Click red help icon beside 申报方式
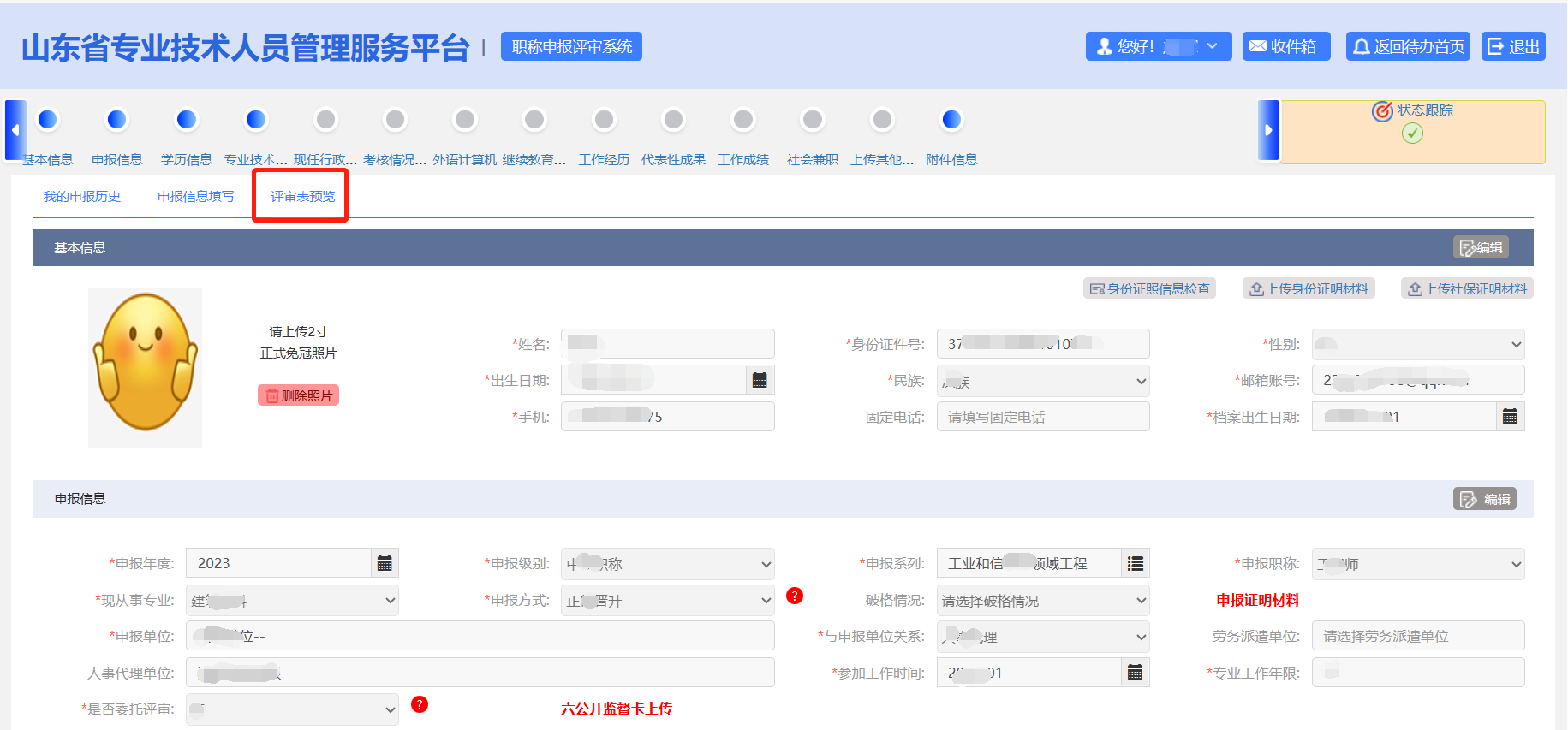1568x730 pixels. click(x=795, y=596)
